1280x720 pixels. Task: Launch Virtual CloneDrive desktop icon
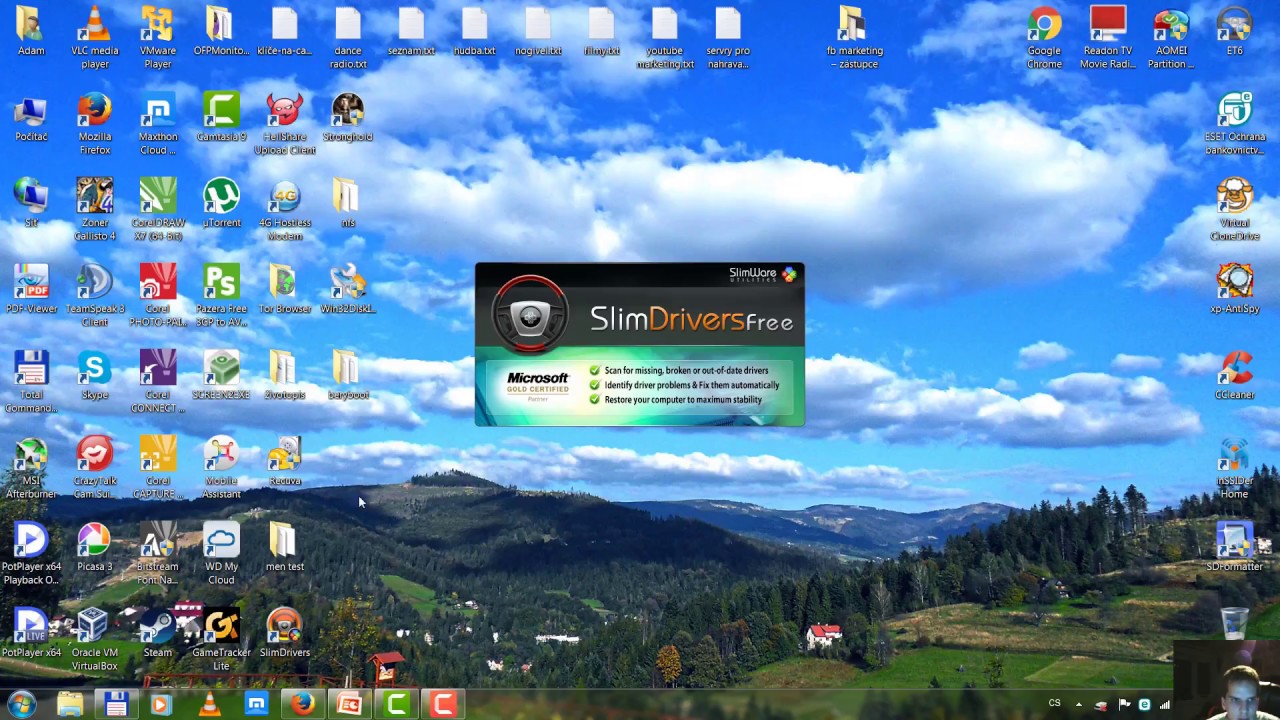pyautogui.click(x=1235, y=210)
